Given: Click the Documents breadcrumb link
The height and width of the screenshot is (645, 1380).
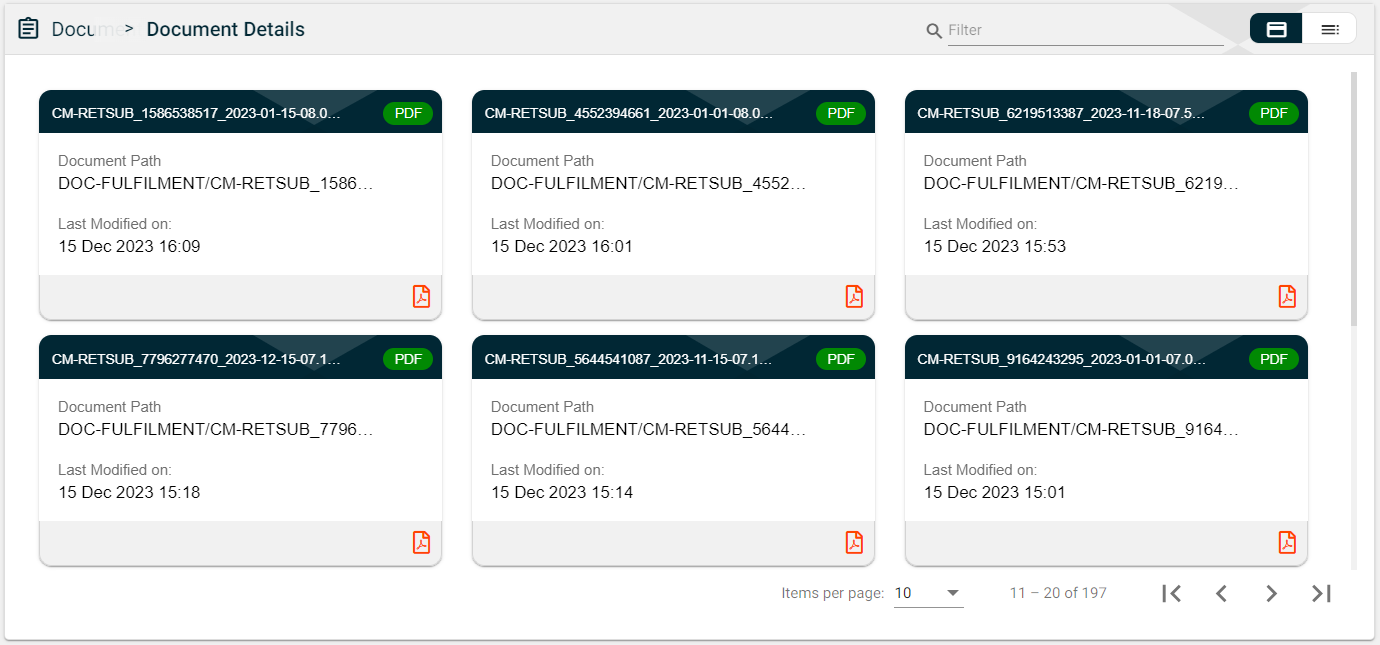Looking at the screenshot, I should point(85,29).
